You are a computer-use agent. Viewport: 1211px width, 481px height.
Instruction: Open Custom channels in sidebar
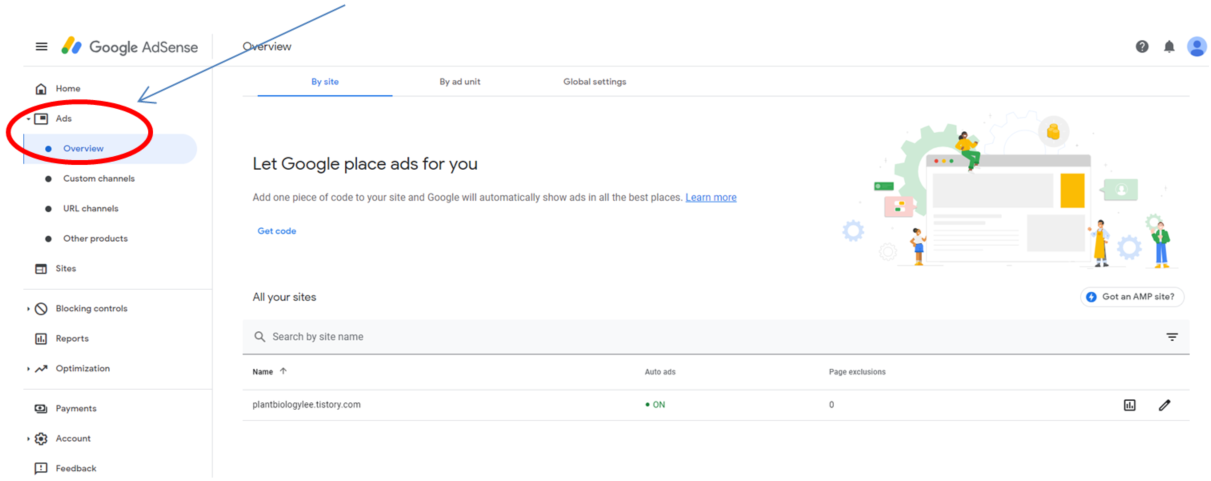tap(99, 179)
